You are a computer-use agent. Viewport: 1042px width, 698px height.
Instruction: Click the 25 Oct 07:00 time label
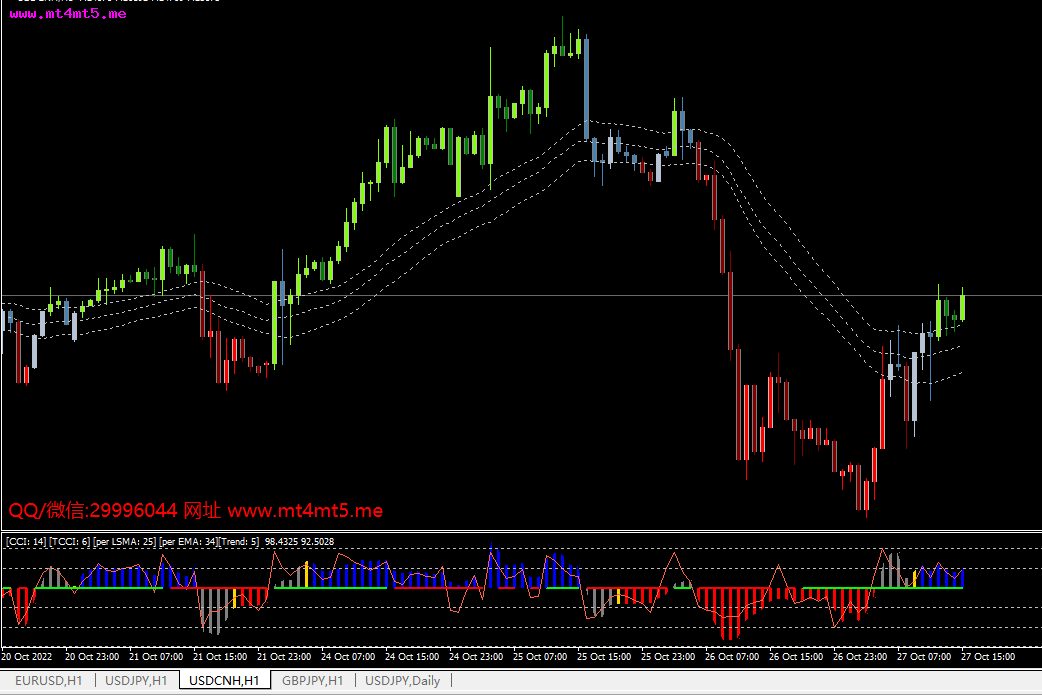point(540,657)
